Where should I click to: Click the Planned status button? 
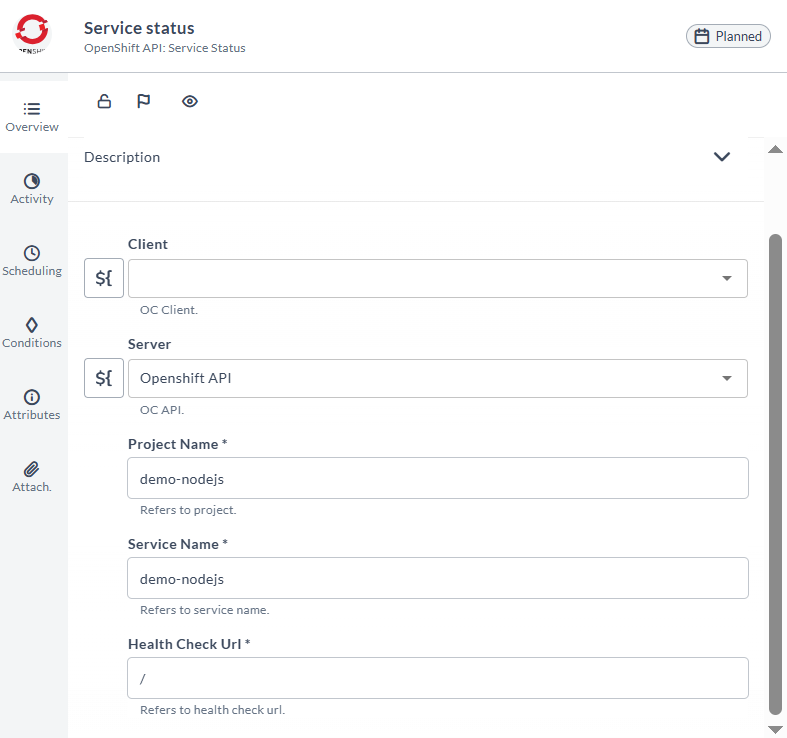coord(728,36)
